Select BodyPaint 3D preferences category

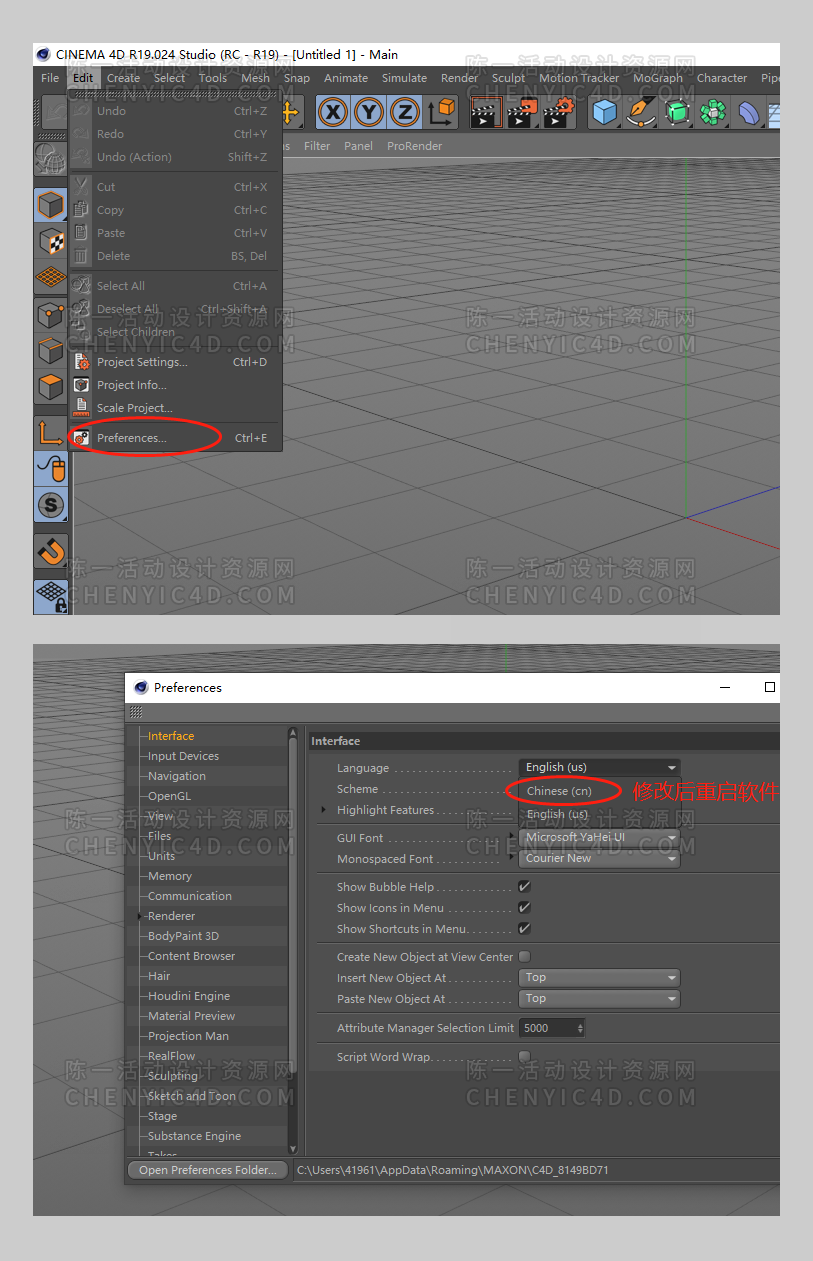[x=183, y=936]
